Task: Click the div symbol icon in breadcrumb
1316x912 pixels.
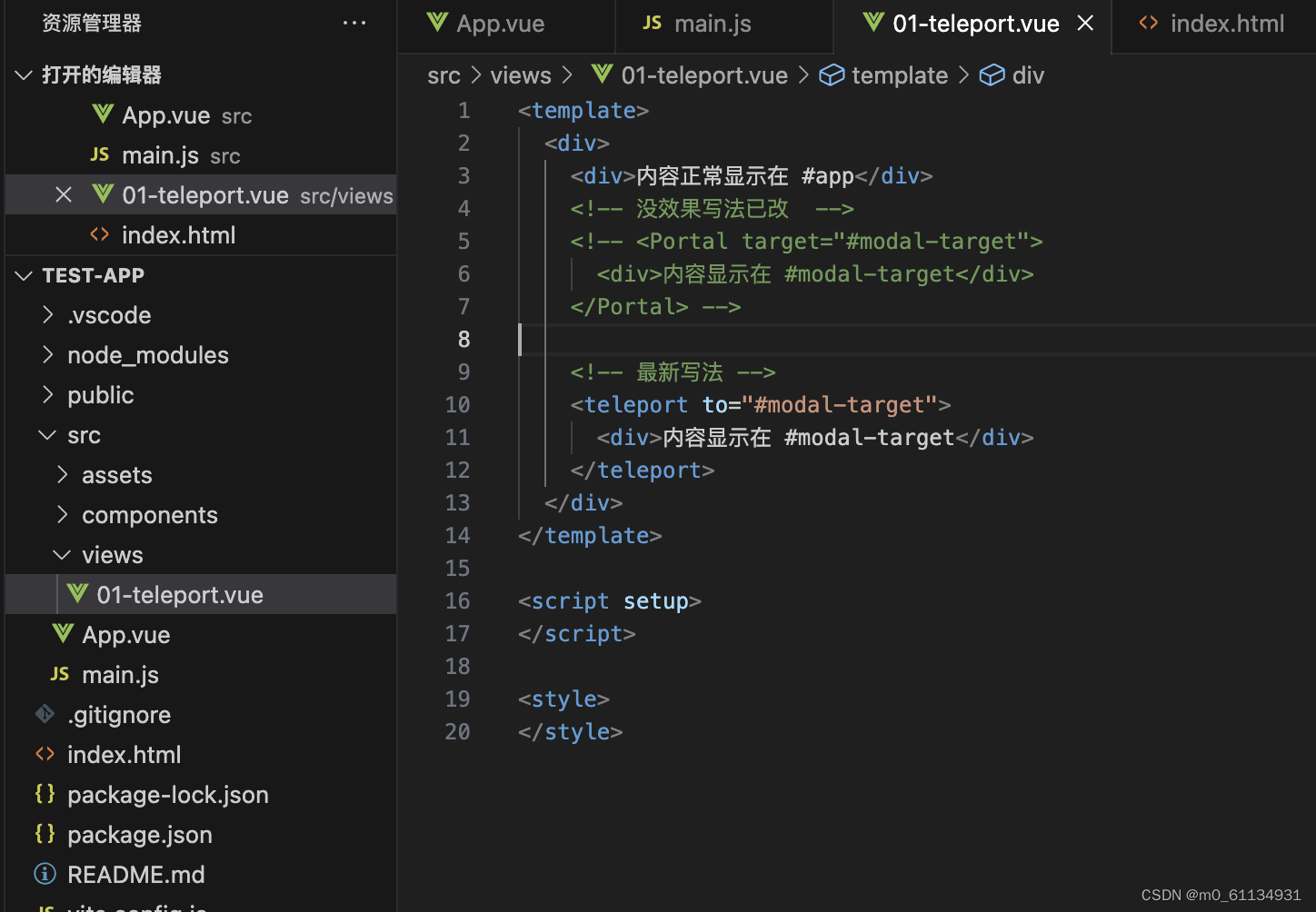Action: [x=992, y=74]
